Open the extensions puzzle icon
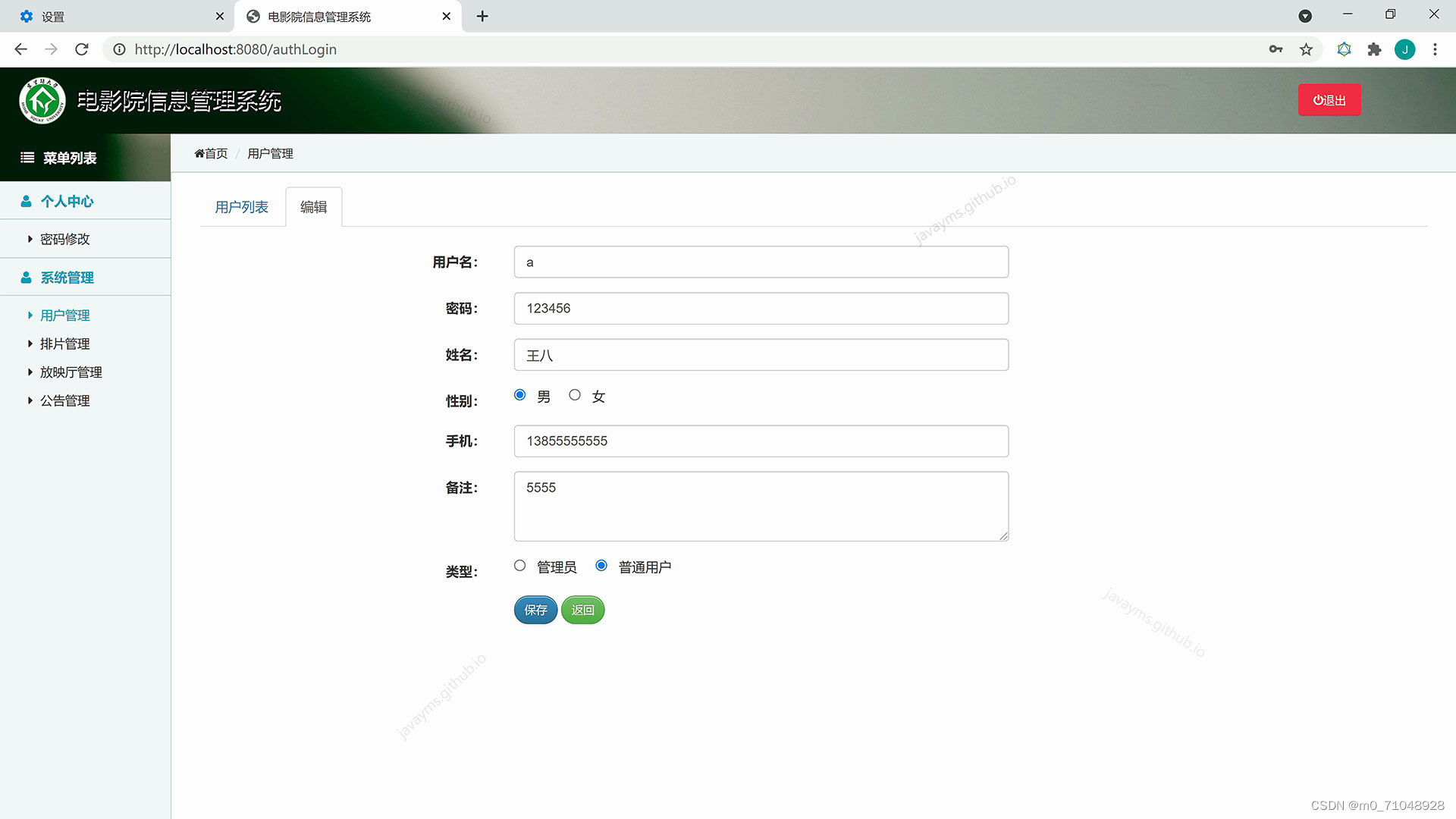Screen dimensions: 1456x819 click(x=1374, y=49)
